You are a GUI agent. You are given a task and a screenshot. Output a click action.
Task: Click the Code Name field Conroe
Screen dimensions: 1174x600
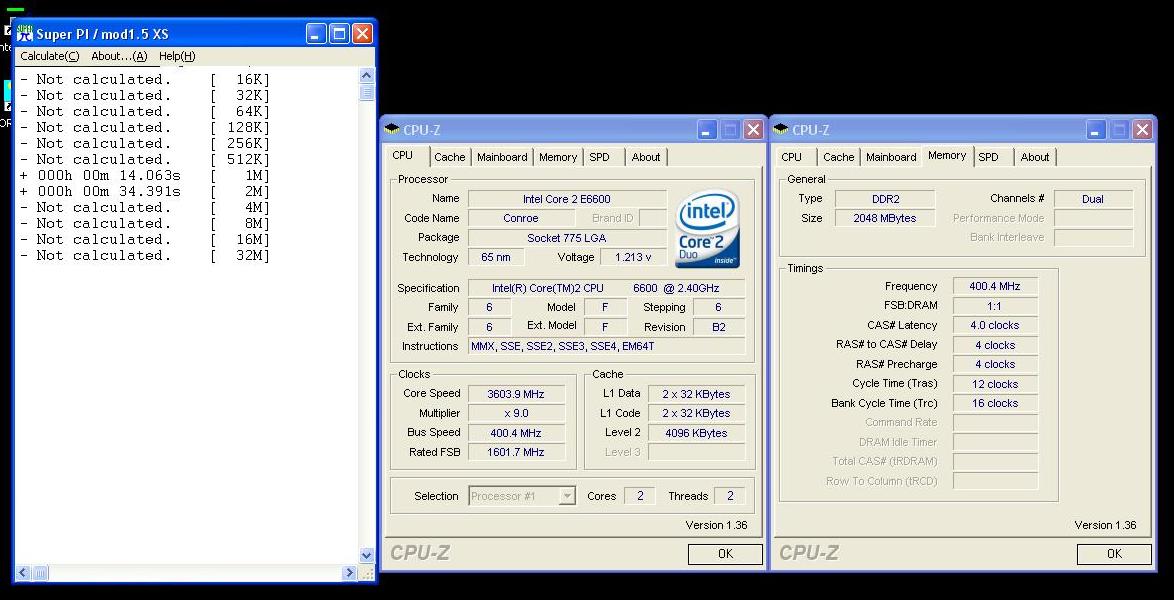(x=520, y=219)
